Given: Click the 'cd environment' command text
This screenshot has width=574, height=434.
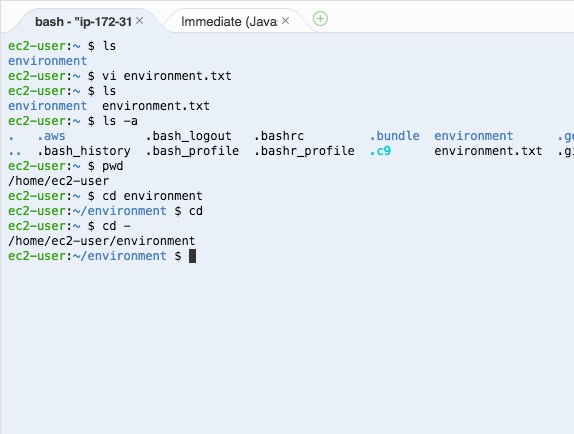Looking at the screenshot, I should point(152,196).
